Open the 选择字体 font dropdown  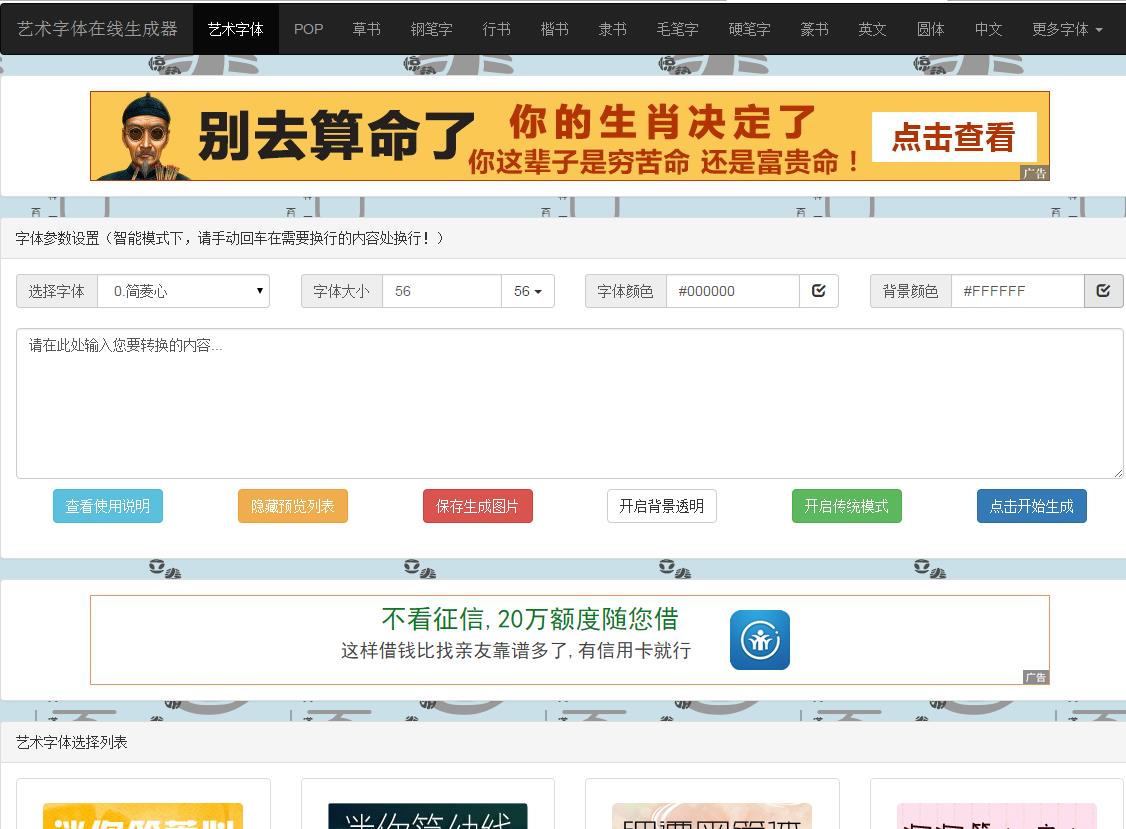(x=183, y=291)
